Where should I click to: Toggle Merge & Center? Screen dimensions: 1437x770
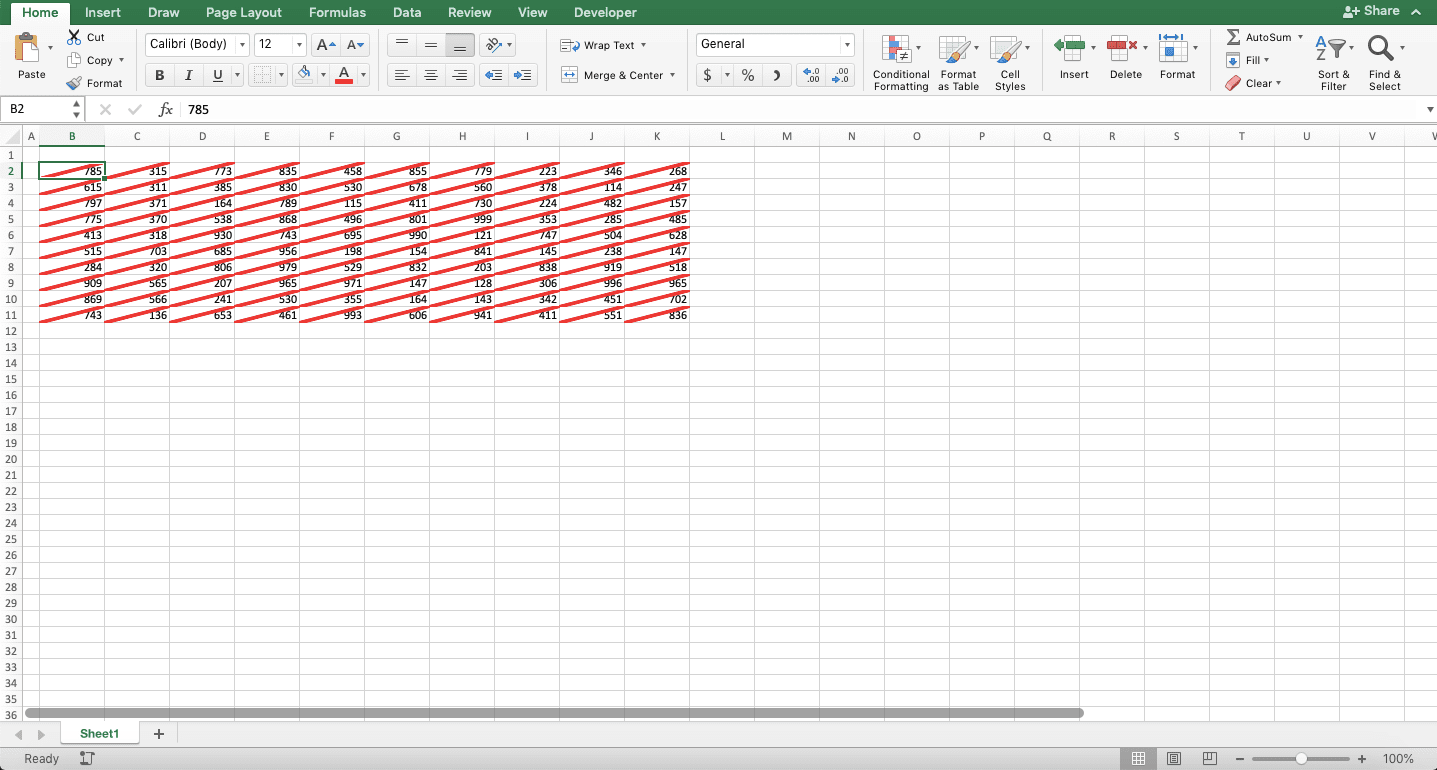click(x=613, y=74)
